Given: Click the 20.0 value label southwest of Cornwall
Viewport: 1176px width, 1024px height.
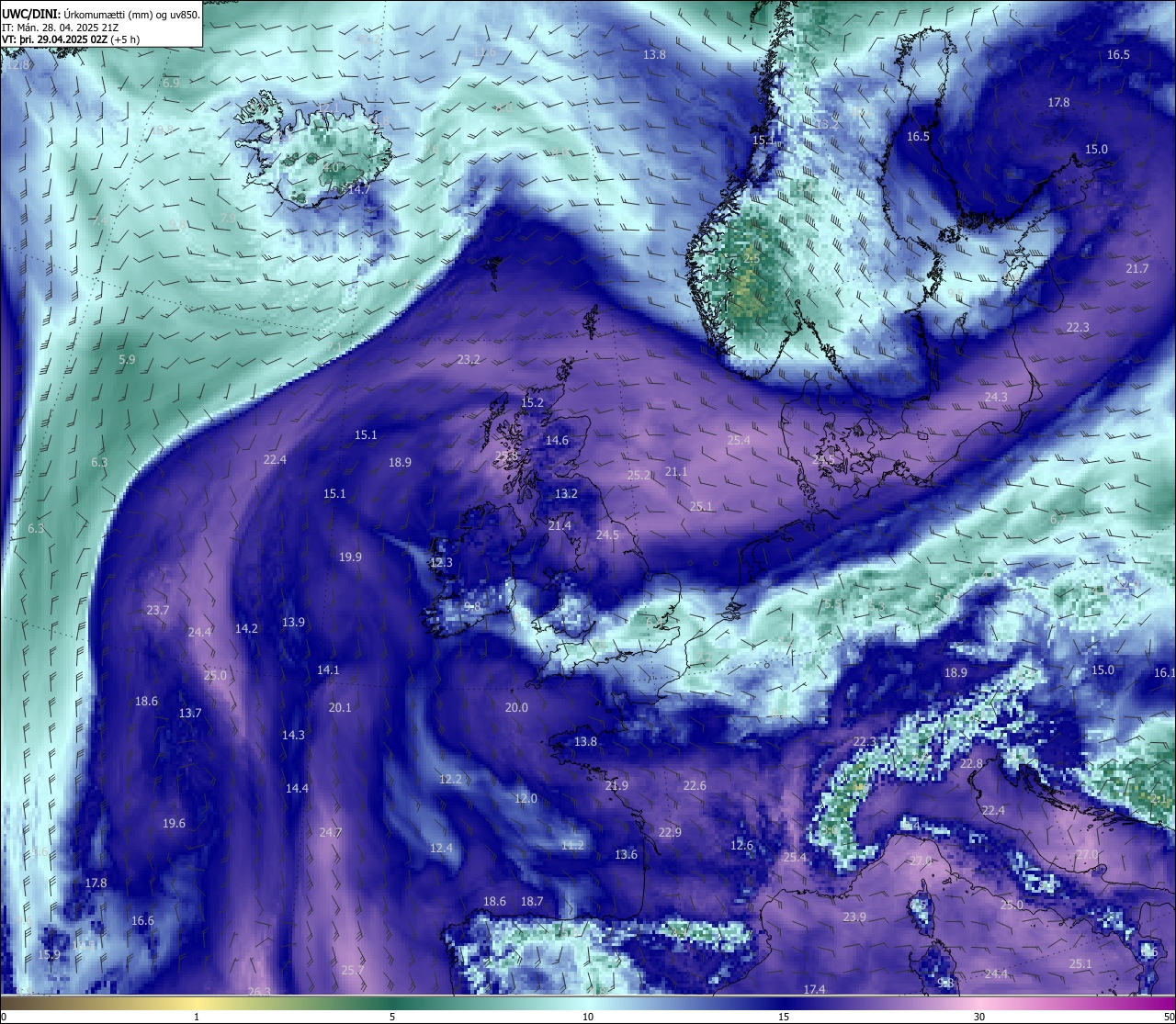Looking at the screenshot, I should coord(516,707).
